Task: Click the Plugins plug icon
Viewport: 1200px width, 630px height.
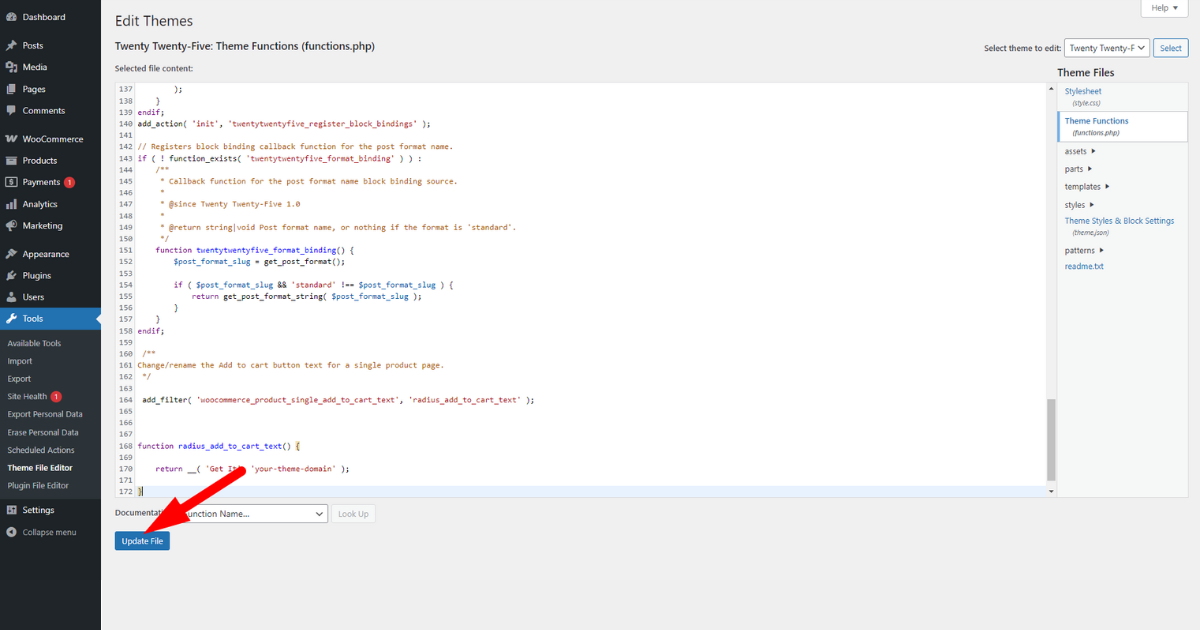Action: coord(11,275)
